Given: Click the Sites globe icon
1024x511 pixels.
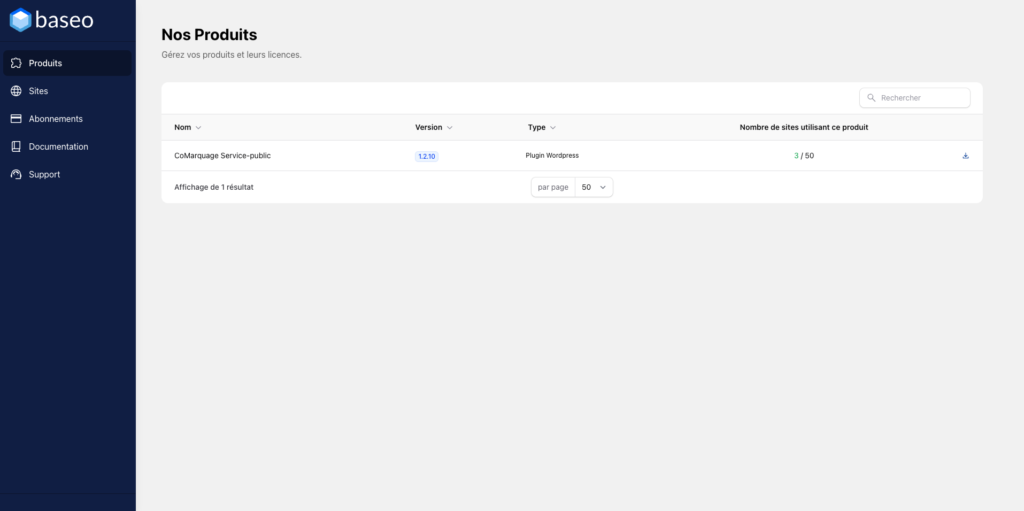Looking at the screenshot, I should pos(16,91).
